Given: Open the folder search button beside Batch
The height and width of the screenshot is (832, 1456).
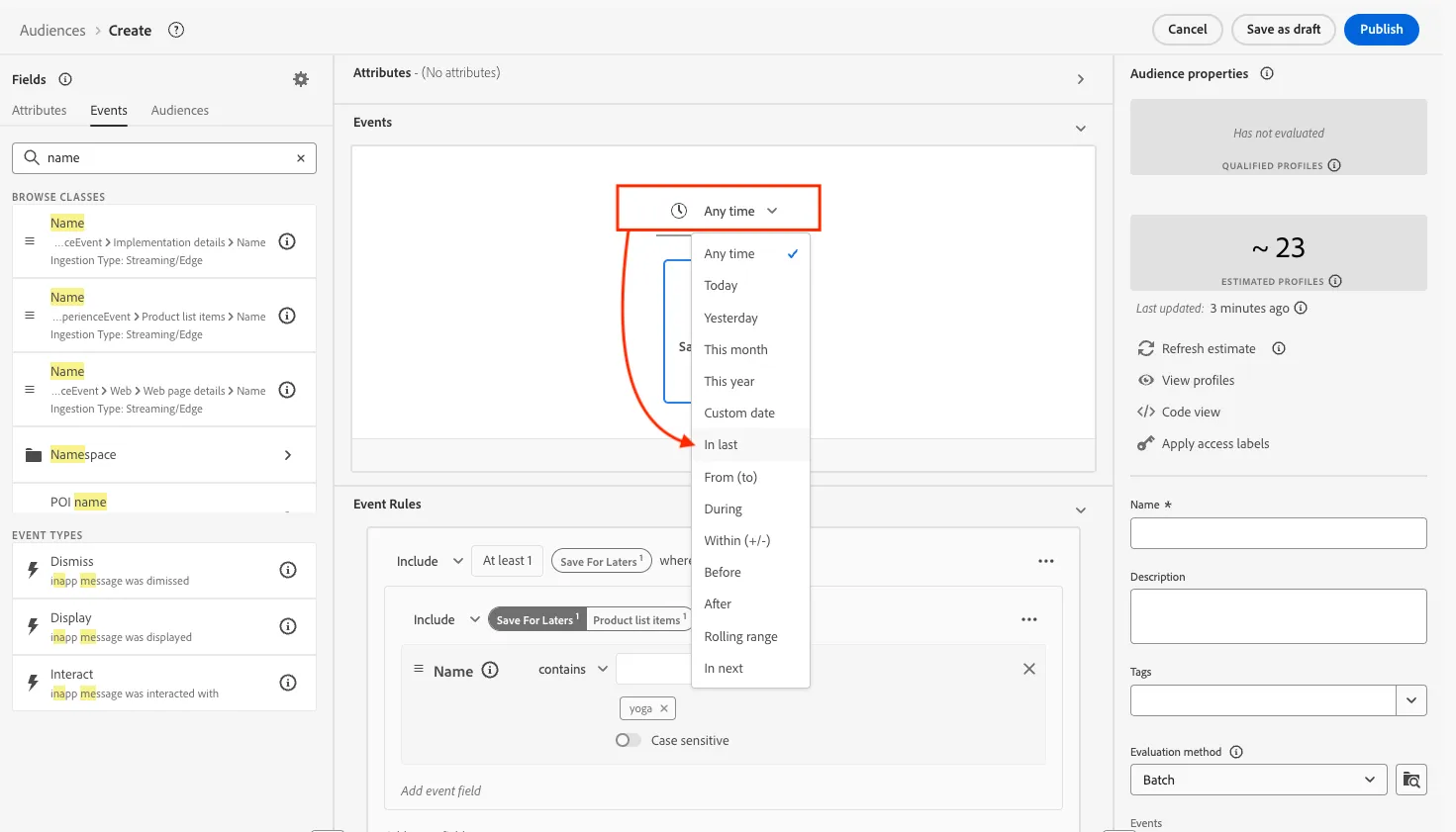Looking at the screenshot, I should [1411, 780].
